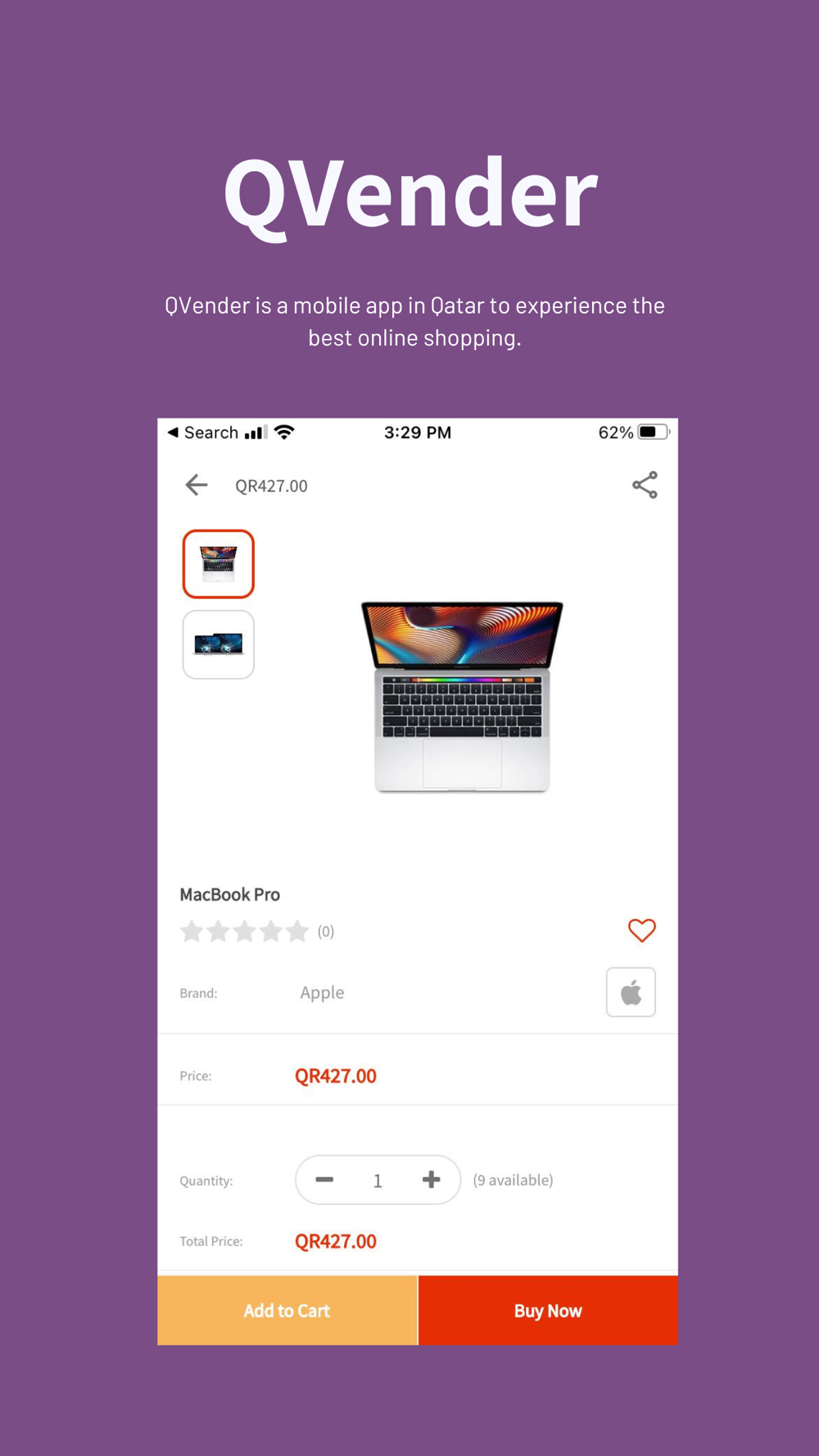The height and width of the screenshot is (1456, 819).
Task: Click the Add to Cart button
Action: coord(287,1310)
